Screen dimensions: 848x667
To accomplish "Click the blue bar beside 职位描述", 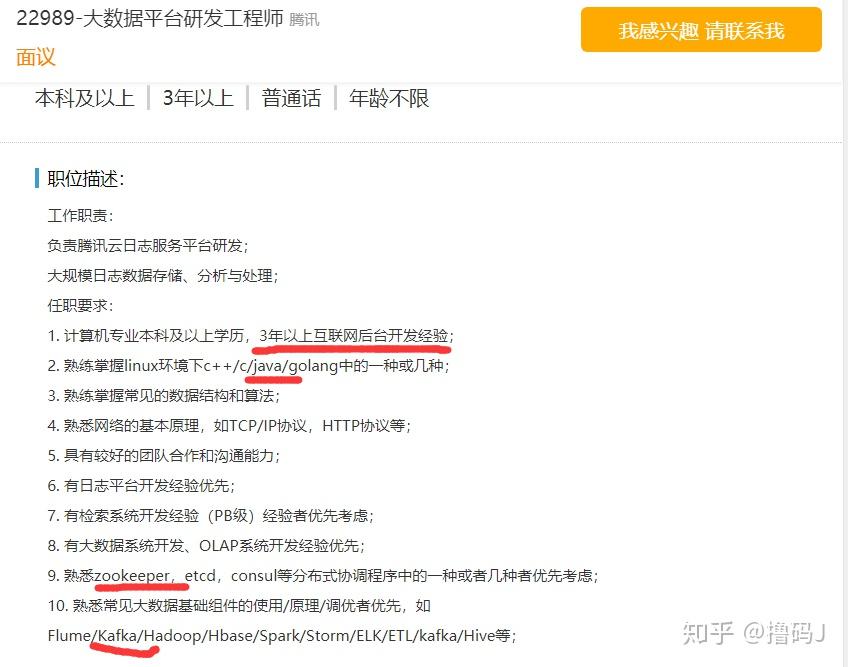I will click(x=37, y=178).
